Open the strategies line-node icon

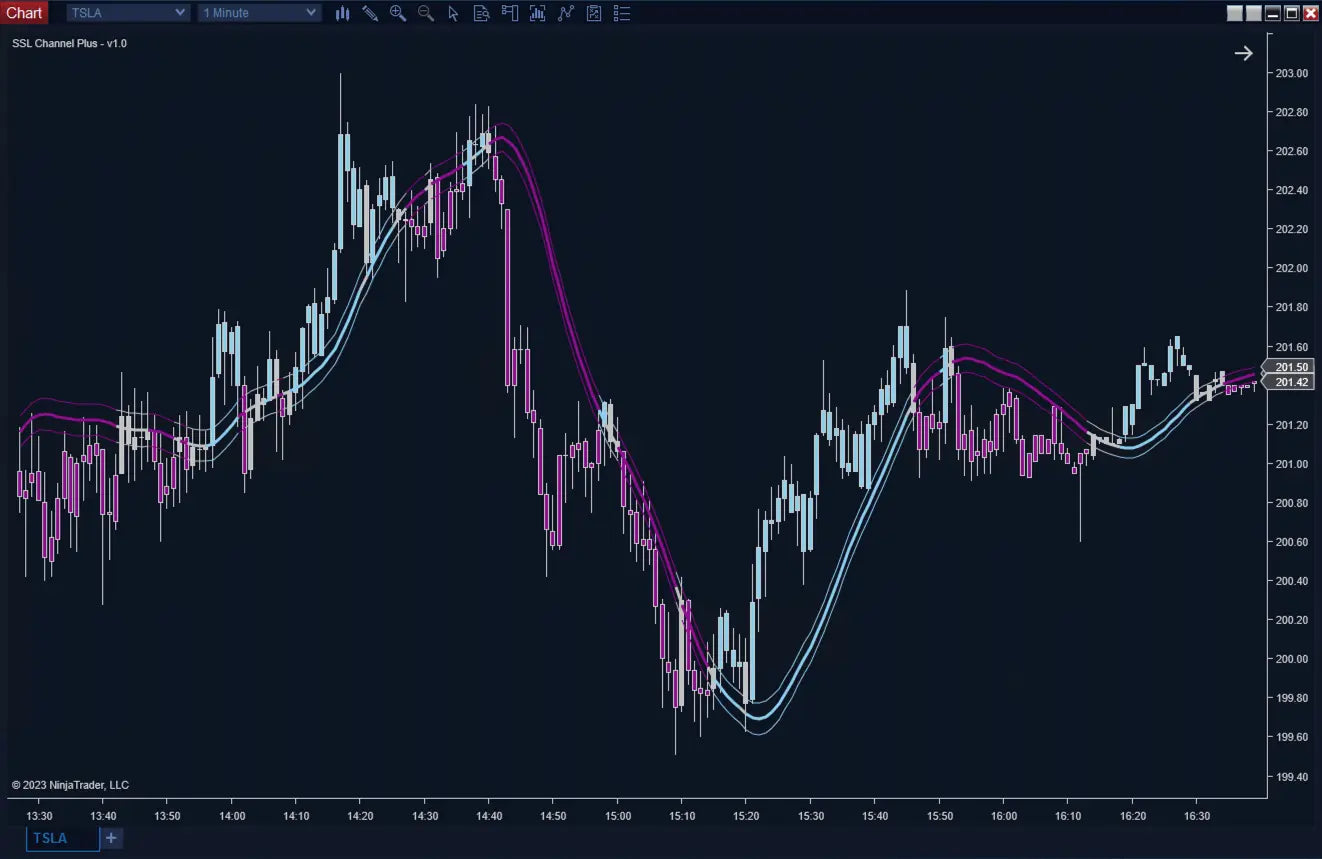566,13
